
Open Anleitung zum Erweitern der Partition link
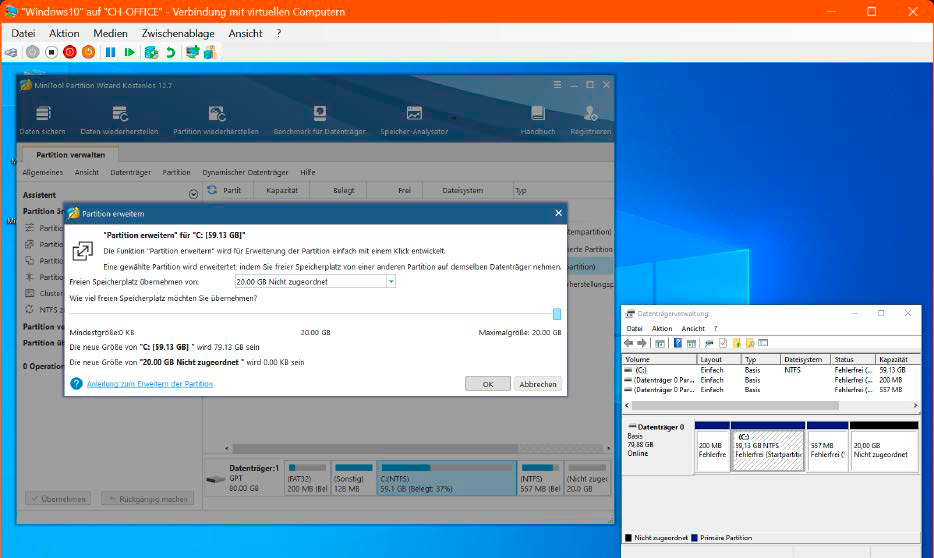pos(150,384)
